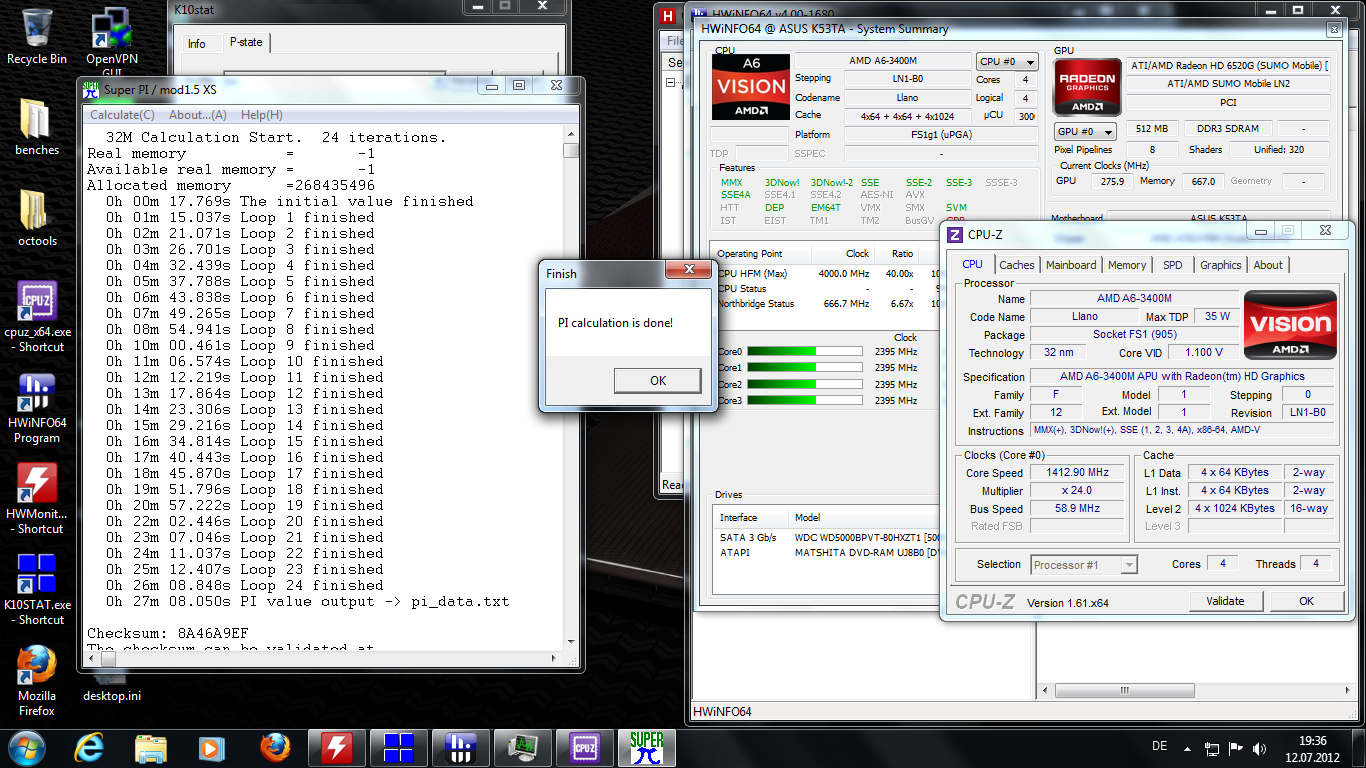The image size is (1366, 768).
Task: Open the Windows Start menu orb
Action: click(26, 747)
